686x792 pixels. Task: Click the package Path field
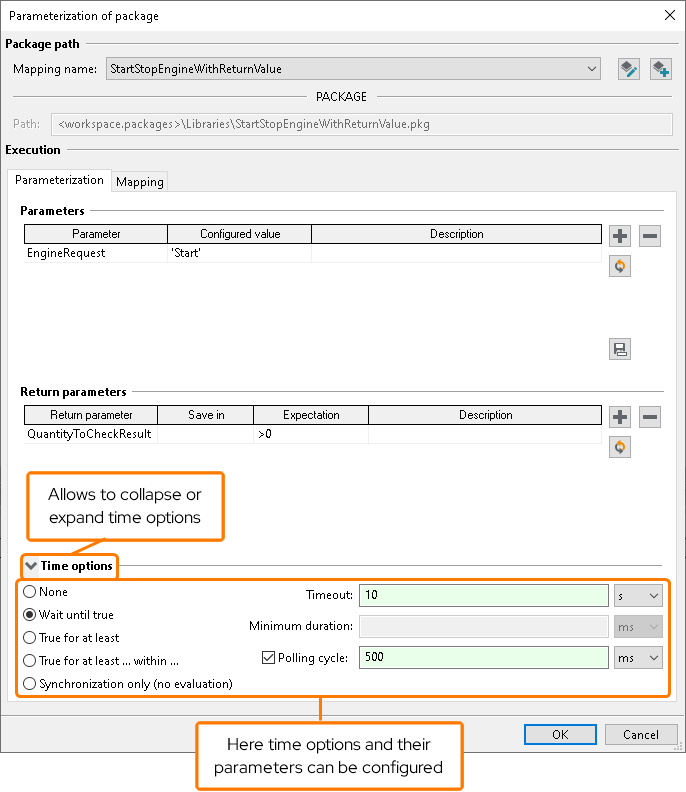coord(362,124)
